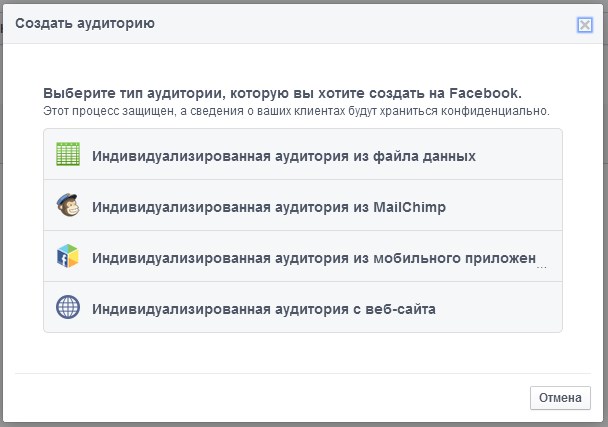The image size is (608, 427).
Task: Click the words файла данных in first option
Action: coord(424,156)
